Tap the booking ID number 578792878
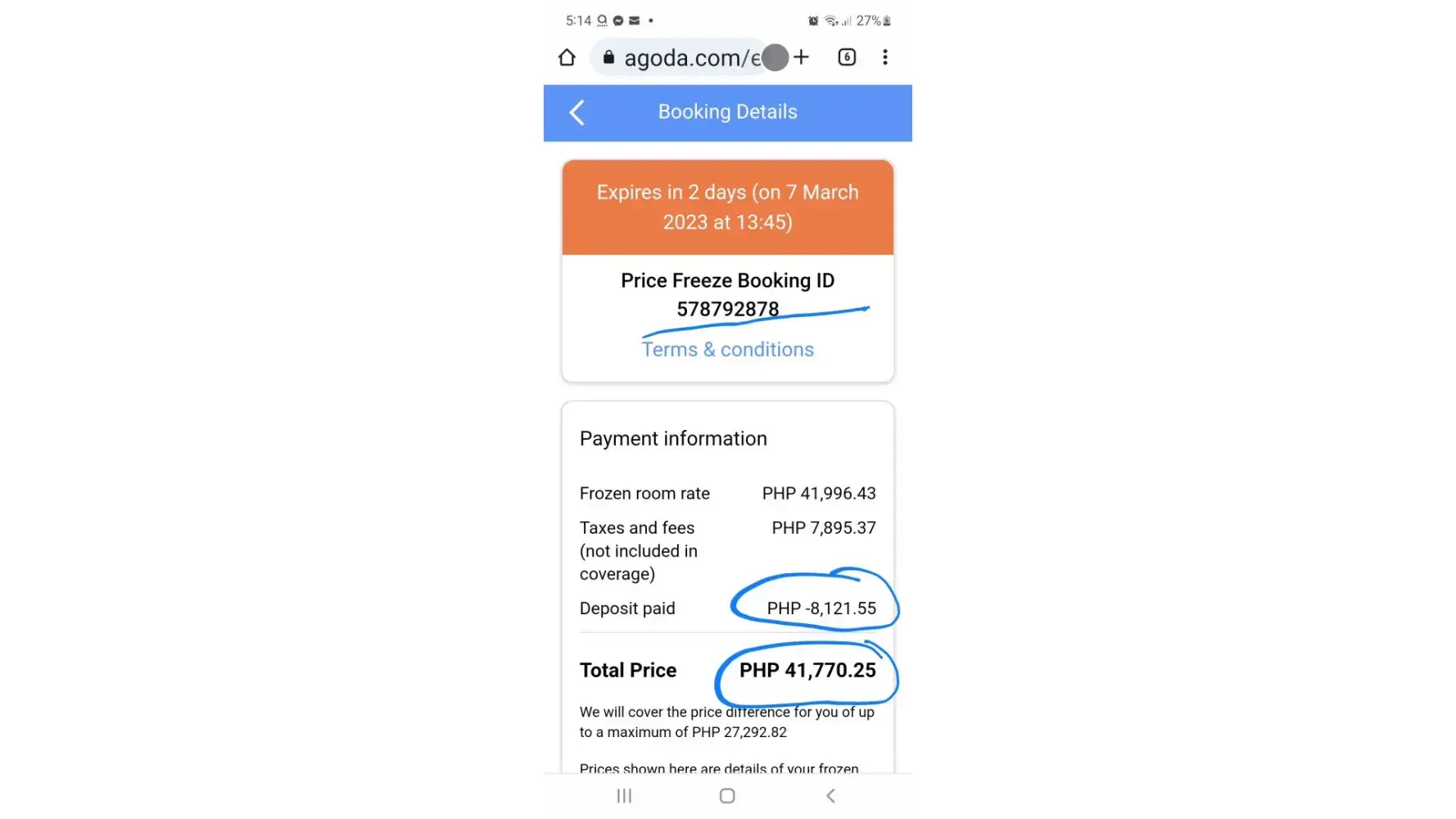Image resolution: width=1456 pixels, height=819 pixels. 727,310
